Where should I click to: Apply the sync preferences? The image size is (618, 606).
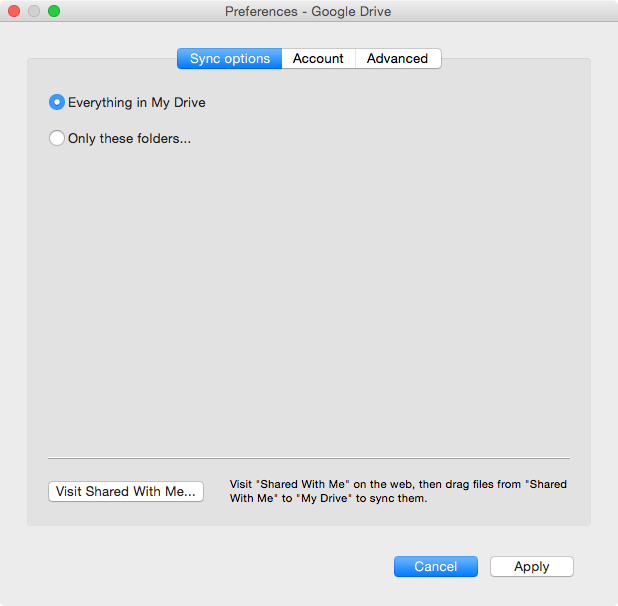(x=532, y=567)
